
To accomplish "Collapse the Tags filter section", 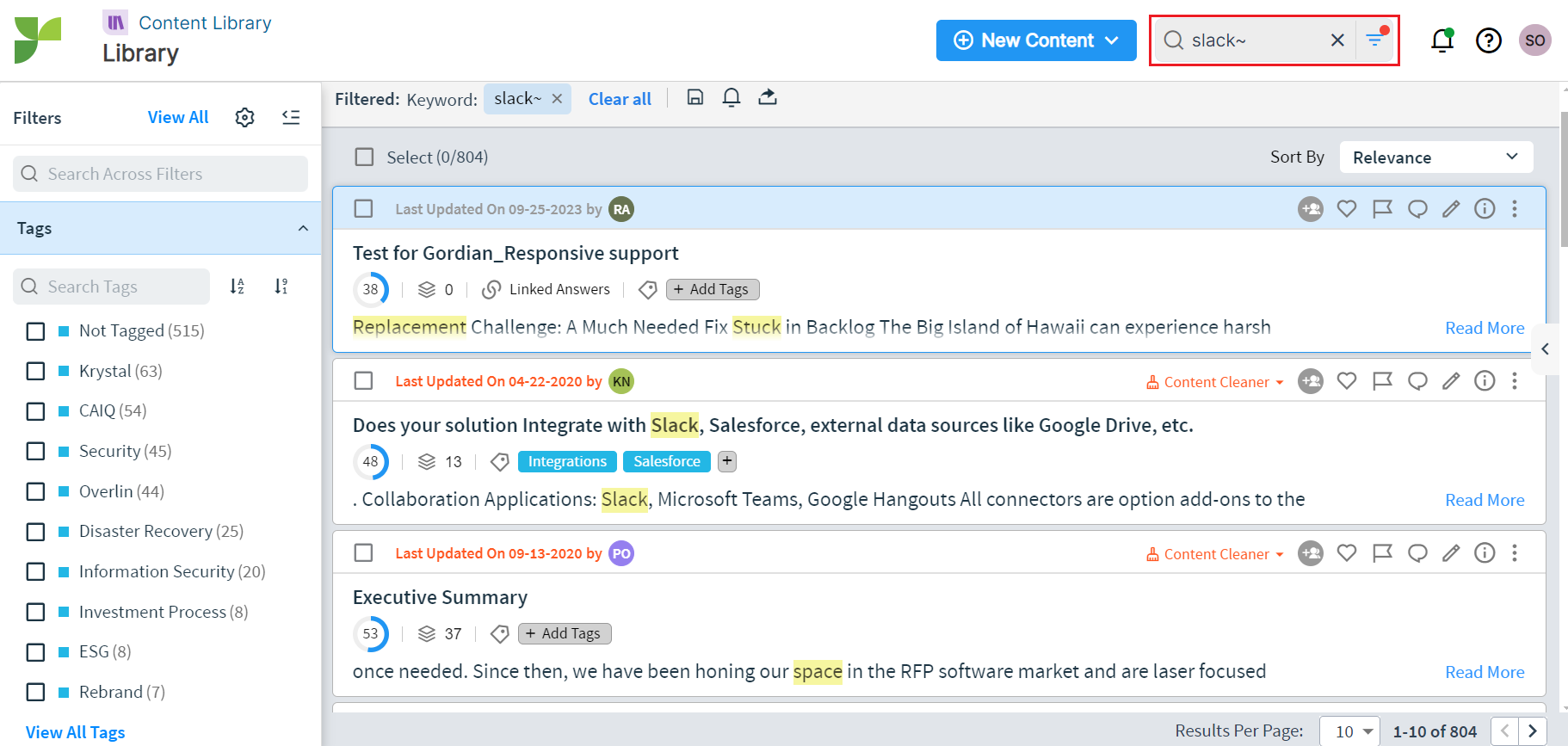I will tap(303, 229).
